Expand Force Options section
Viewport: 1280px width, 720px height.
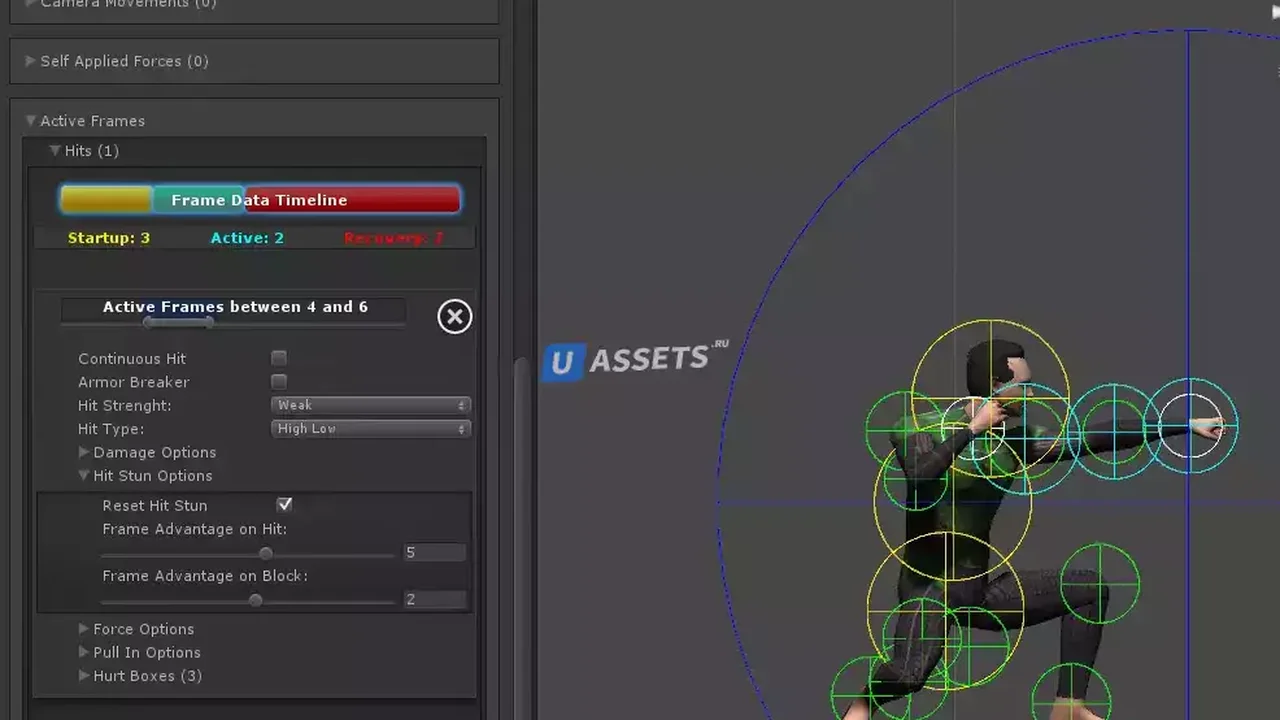pyautogui.click(x=136, y=629)
